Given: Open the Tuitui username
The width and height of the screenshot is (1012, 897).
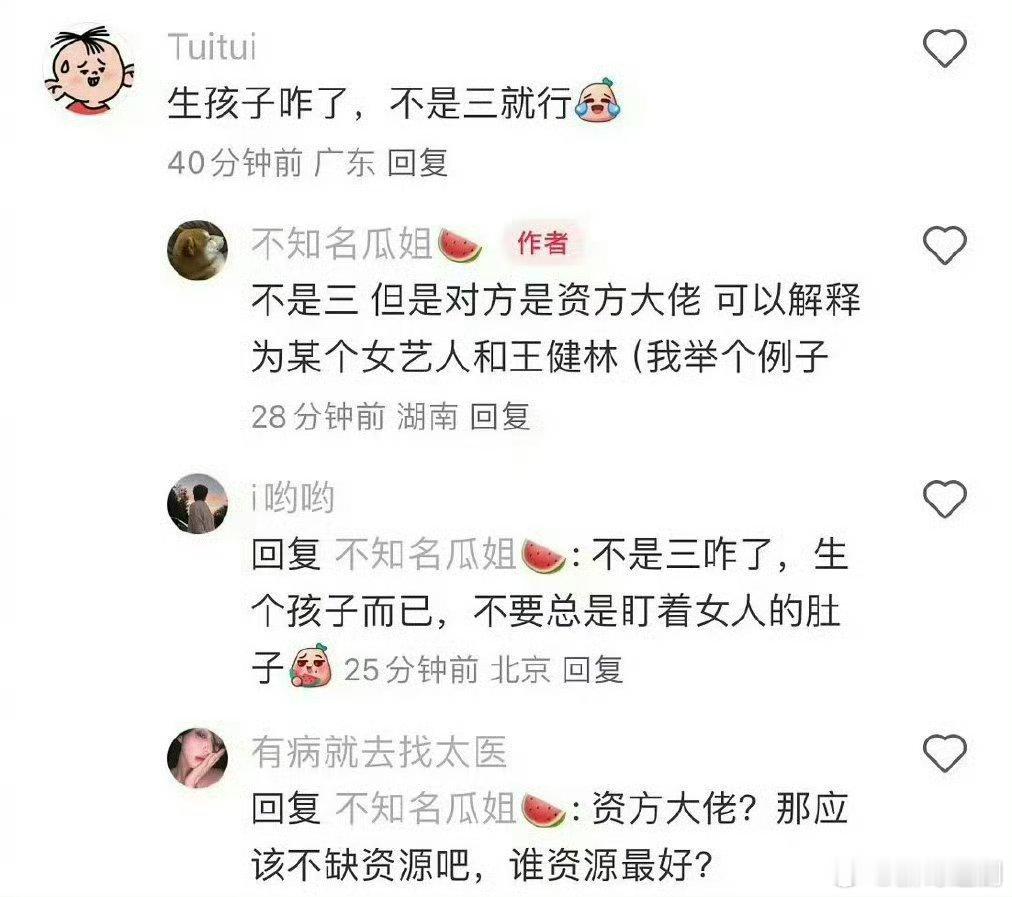Looking at the screenshot, I should pos(212,47).
